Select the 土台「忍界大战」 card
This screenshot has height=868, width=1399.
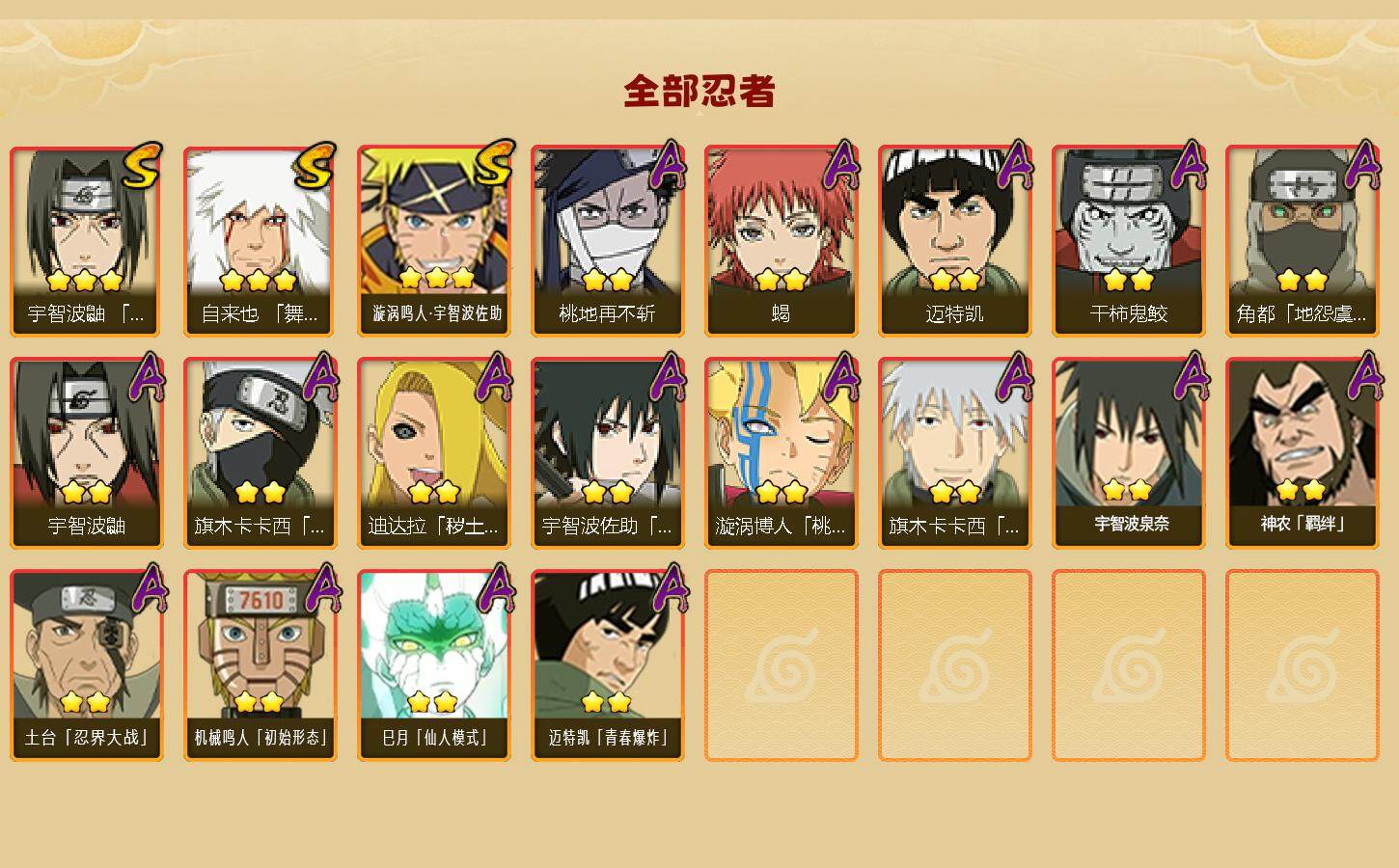[86, 665]
